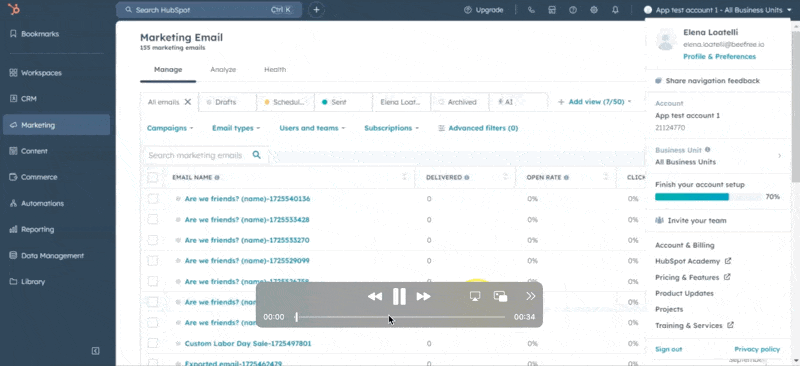The image size is (800, 366).
Task: Open email Are we friends? (name)-1725540136
Action: pos(247,199)
